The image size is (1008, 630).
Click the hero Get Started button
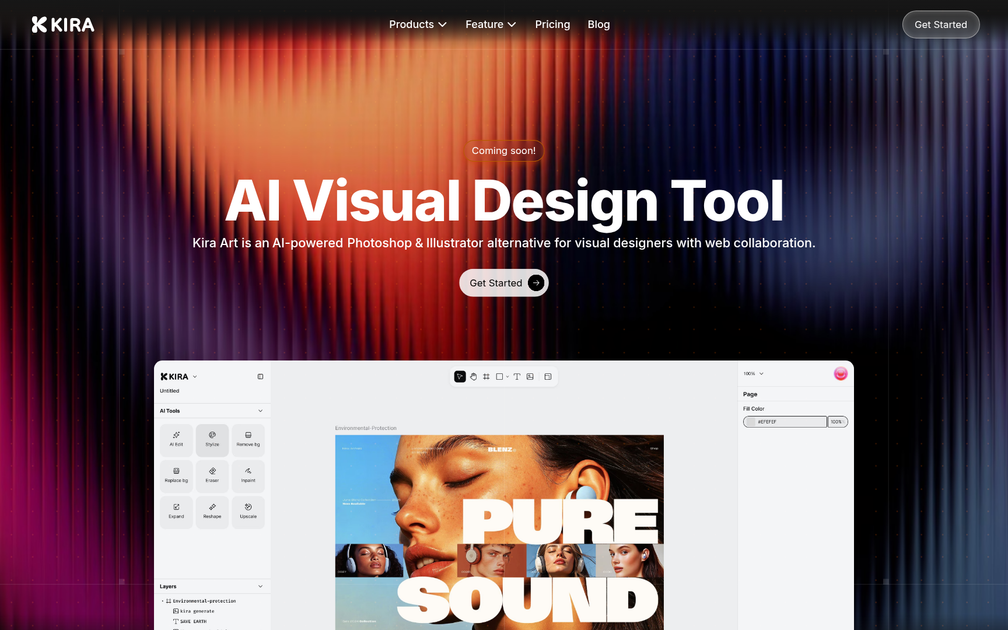point(503,283)
